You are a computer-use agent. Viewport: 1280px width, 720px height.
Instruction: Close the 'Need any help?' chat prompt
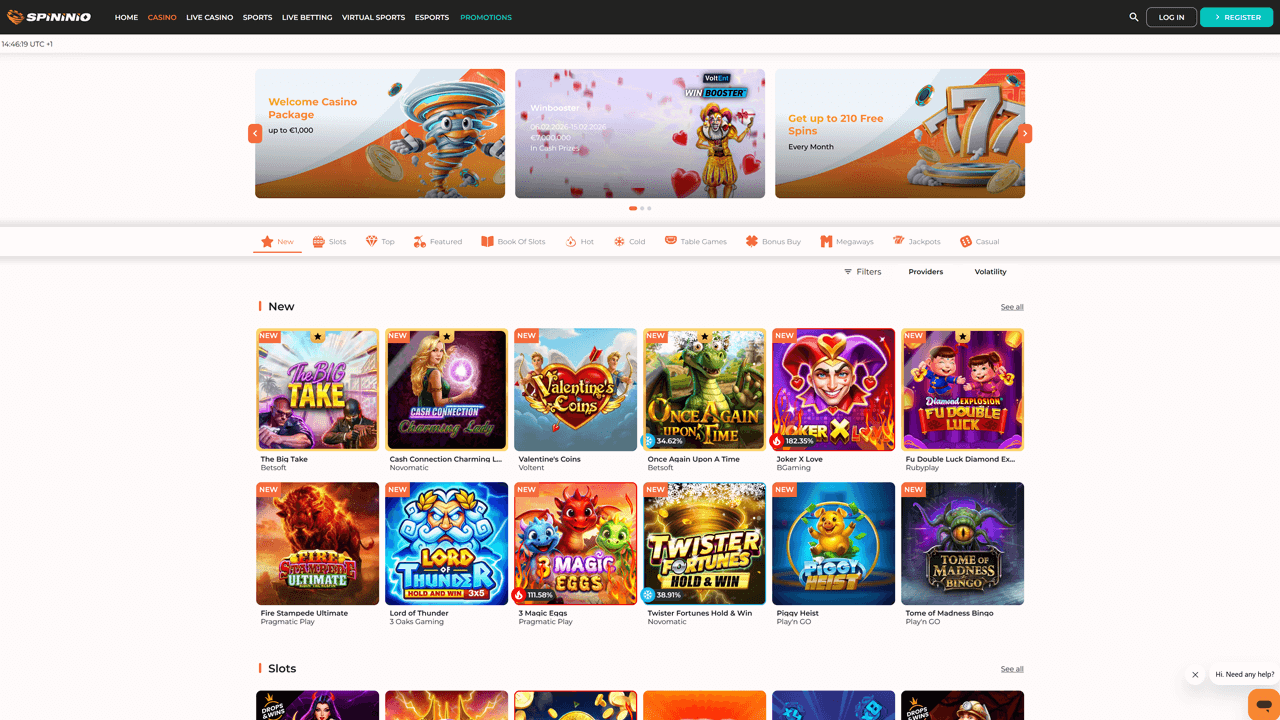[1195, 675]
